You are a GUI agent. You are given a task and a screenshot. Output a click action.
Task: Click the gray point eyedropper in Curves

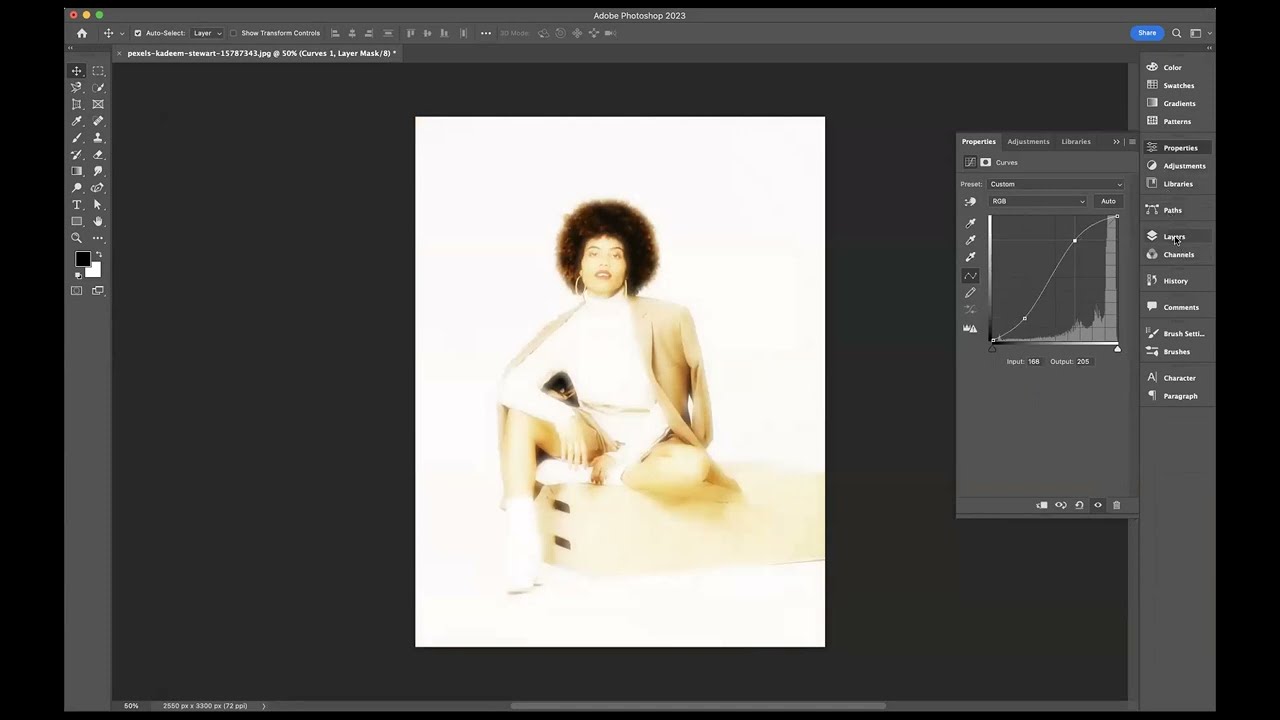(x=970, y=240)
